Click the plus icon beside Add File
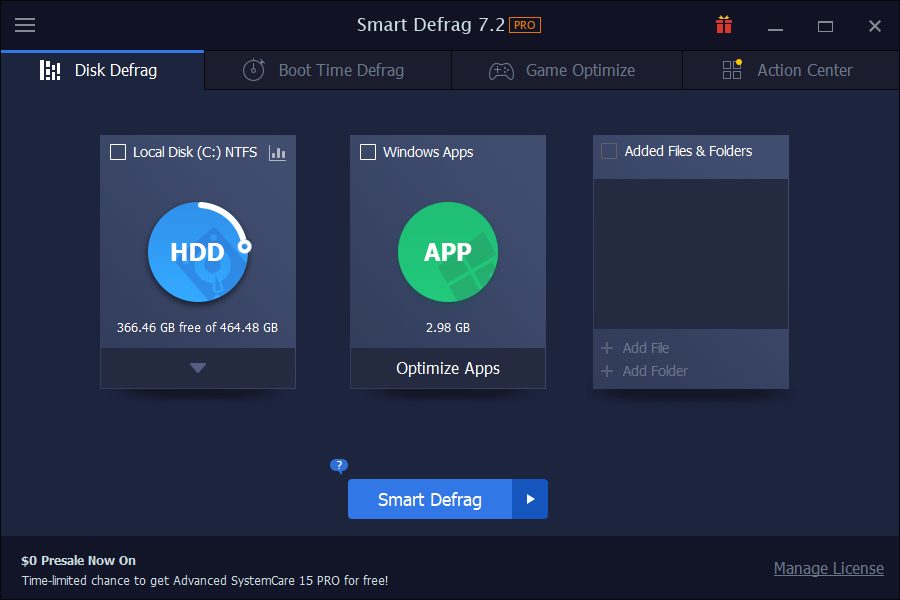The width and height of the screenshot is (900, 600). pyautogui.click(x=607, y=348)
